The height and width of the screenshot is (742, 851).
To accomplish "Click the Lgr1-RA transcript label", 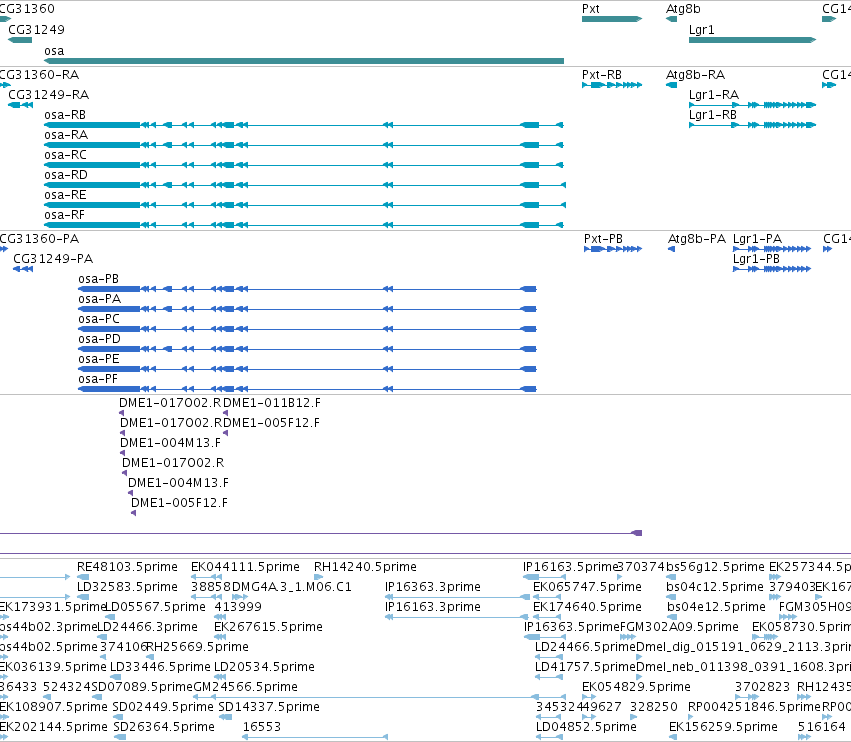I will (x=714, y=94).
